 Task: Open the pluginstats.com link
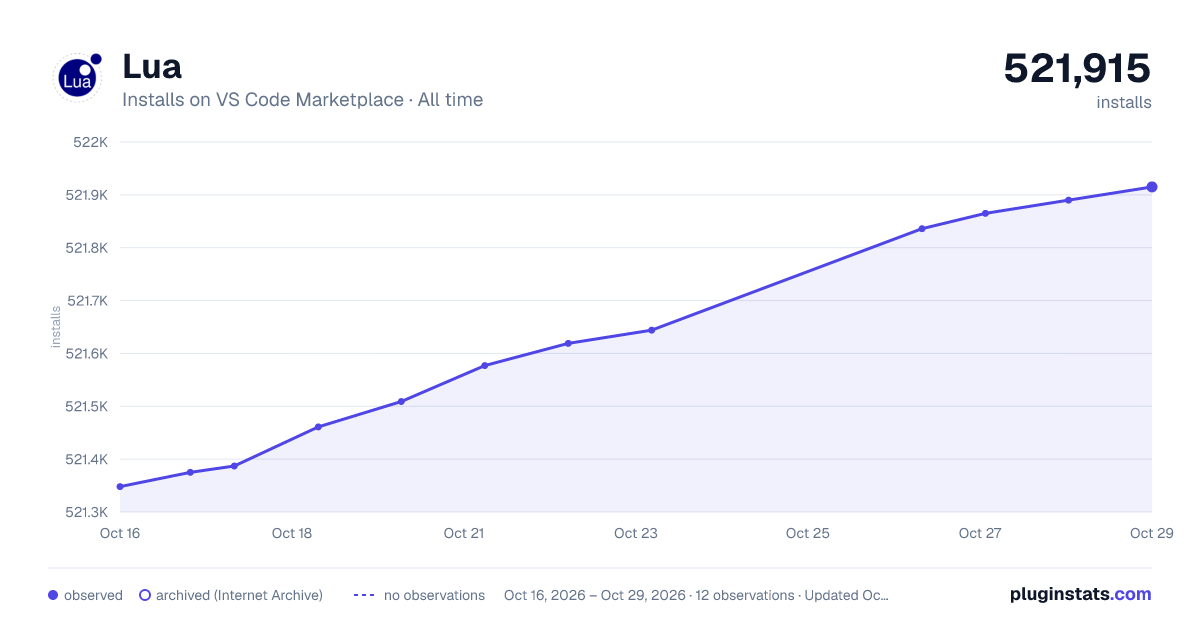tap(1080, 594)
